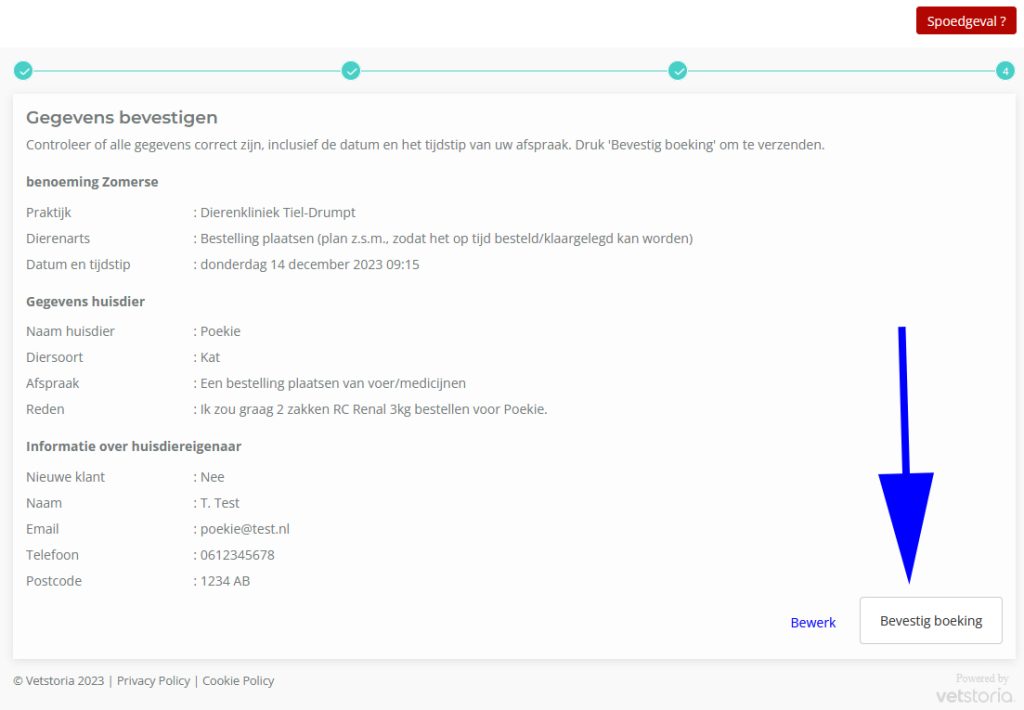1024x710 pixels.
Task: Open the Privacy Policy link
Action: 153,681
